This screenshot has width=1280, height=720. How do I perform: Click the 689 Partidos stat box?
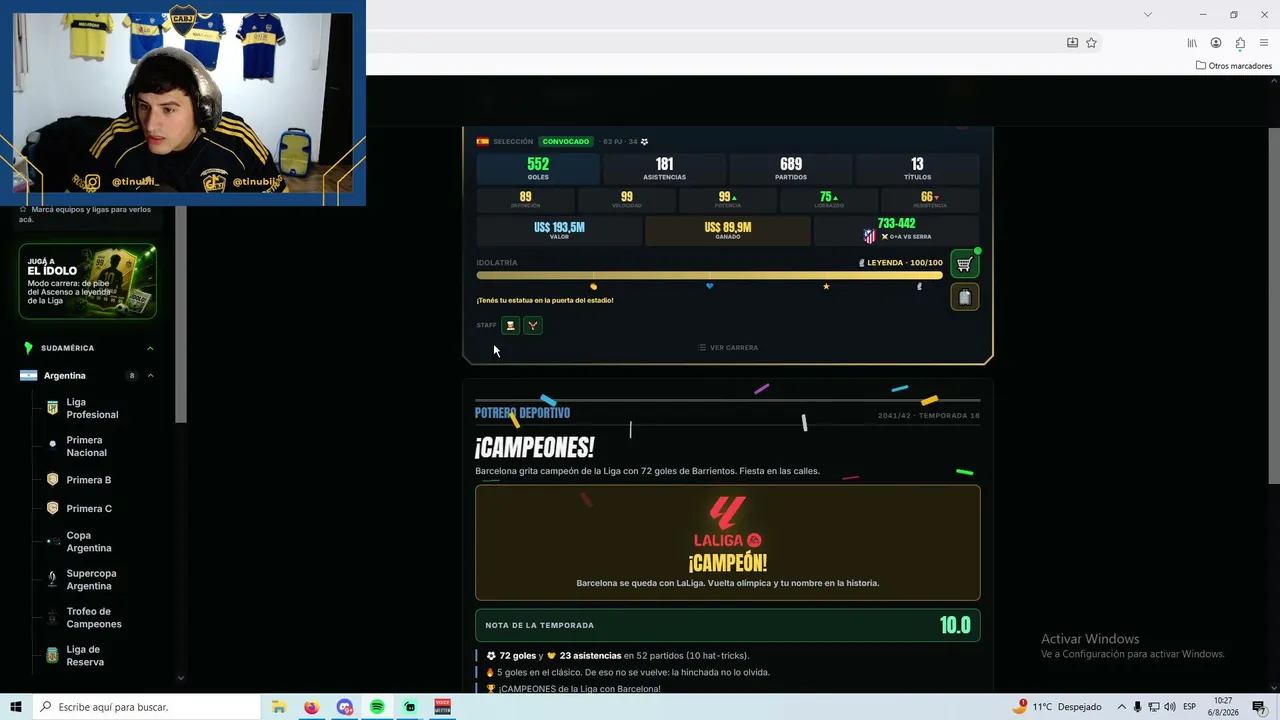click(791, 169)
